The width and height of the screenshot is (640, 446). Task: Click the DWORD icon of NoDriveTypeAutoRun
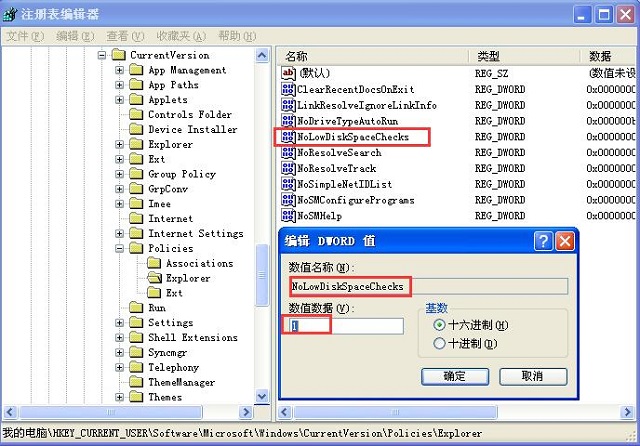tap(288, 121)
